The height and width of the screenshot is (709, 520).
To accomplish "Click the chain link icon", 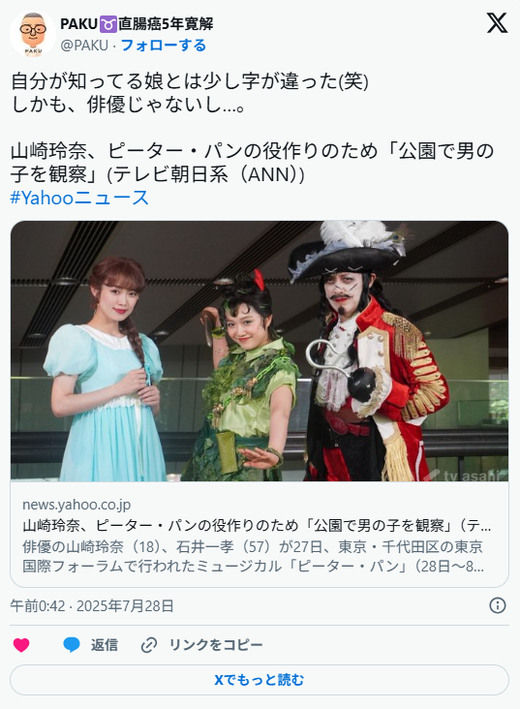I will 149,645.
